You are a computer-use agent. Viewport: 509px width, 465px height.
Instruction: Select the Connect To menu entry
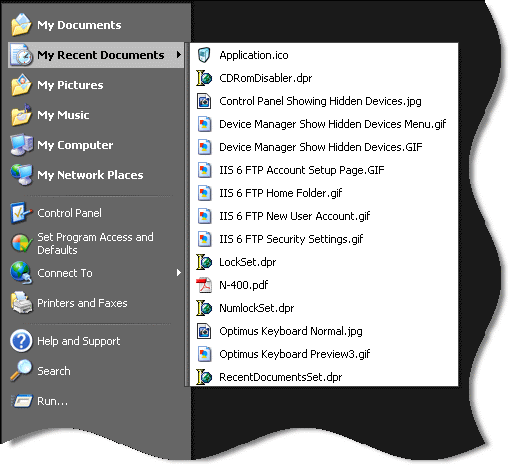[x=96, y=273]
